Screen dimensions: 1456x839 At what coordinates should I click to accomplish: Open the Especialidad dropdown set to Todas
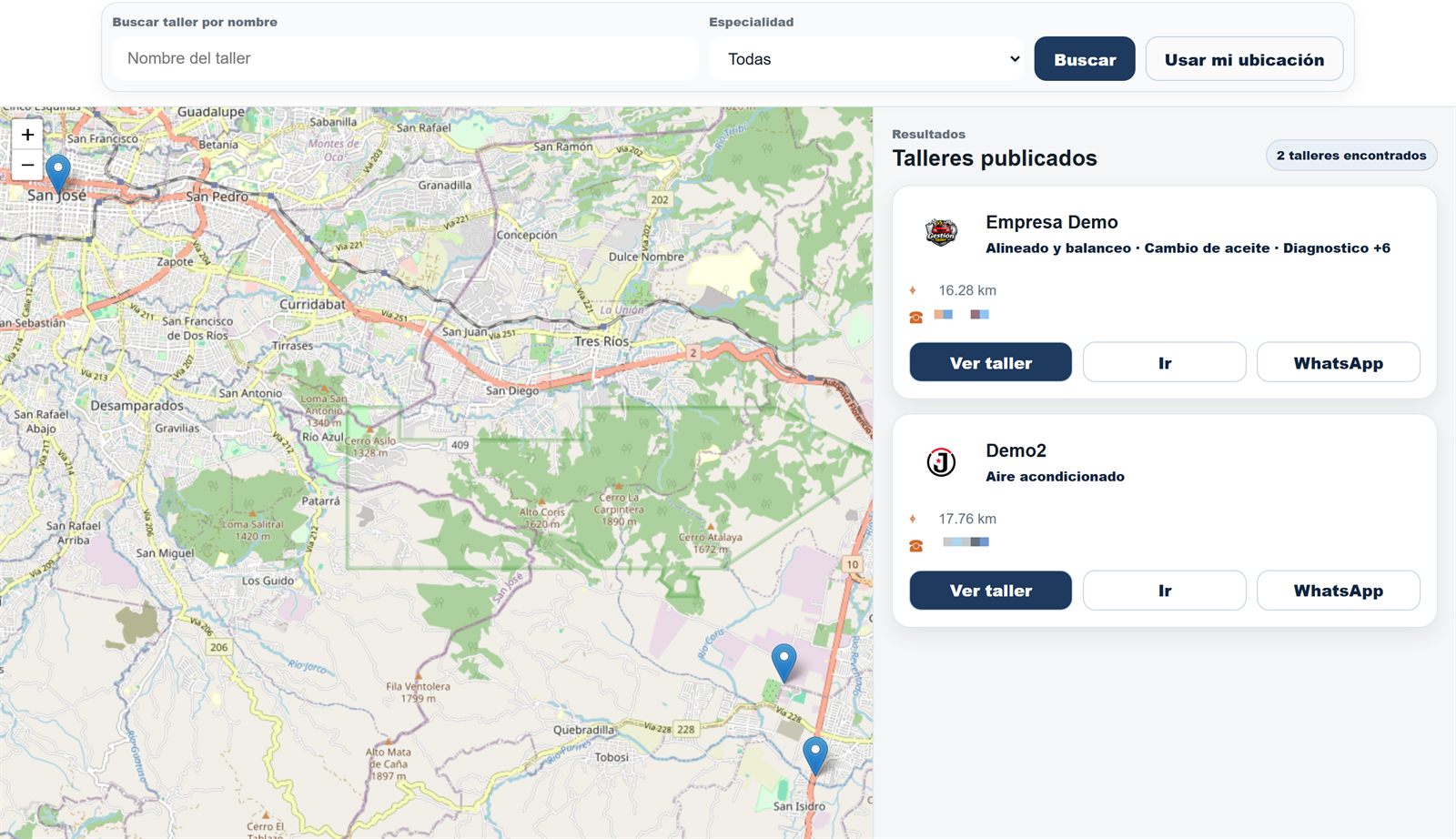pos(866,59)
